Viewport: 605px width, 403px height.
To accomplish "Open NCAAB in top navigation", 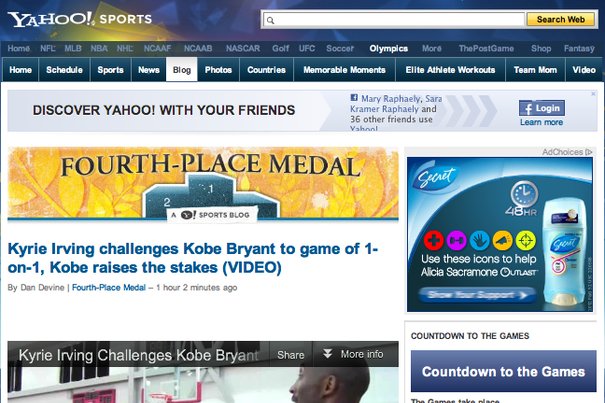I will [x=198, y=49].
